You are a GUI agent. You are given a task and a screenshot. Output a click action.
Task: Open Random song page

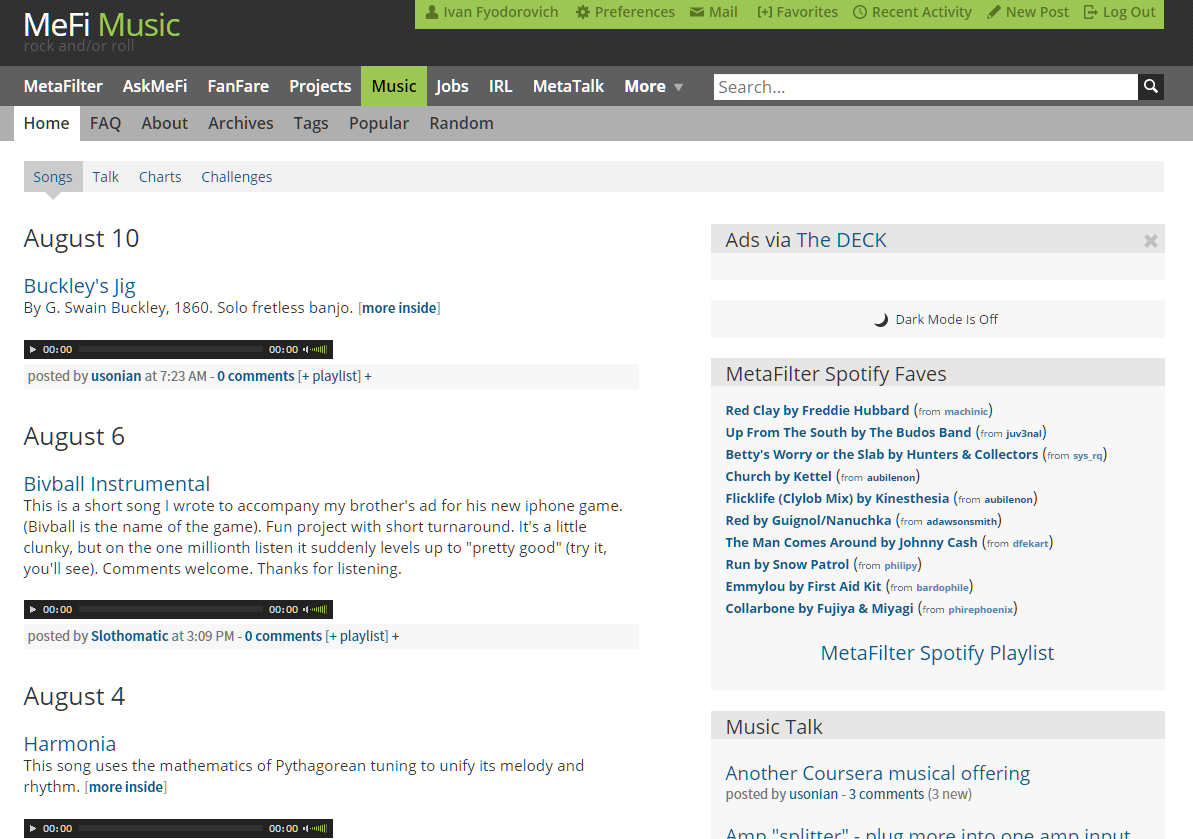pyautogui.click(x=461, y=123)
